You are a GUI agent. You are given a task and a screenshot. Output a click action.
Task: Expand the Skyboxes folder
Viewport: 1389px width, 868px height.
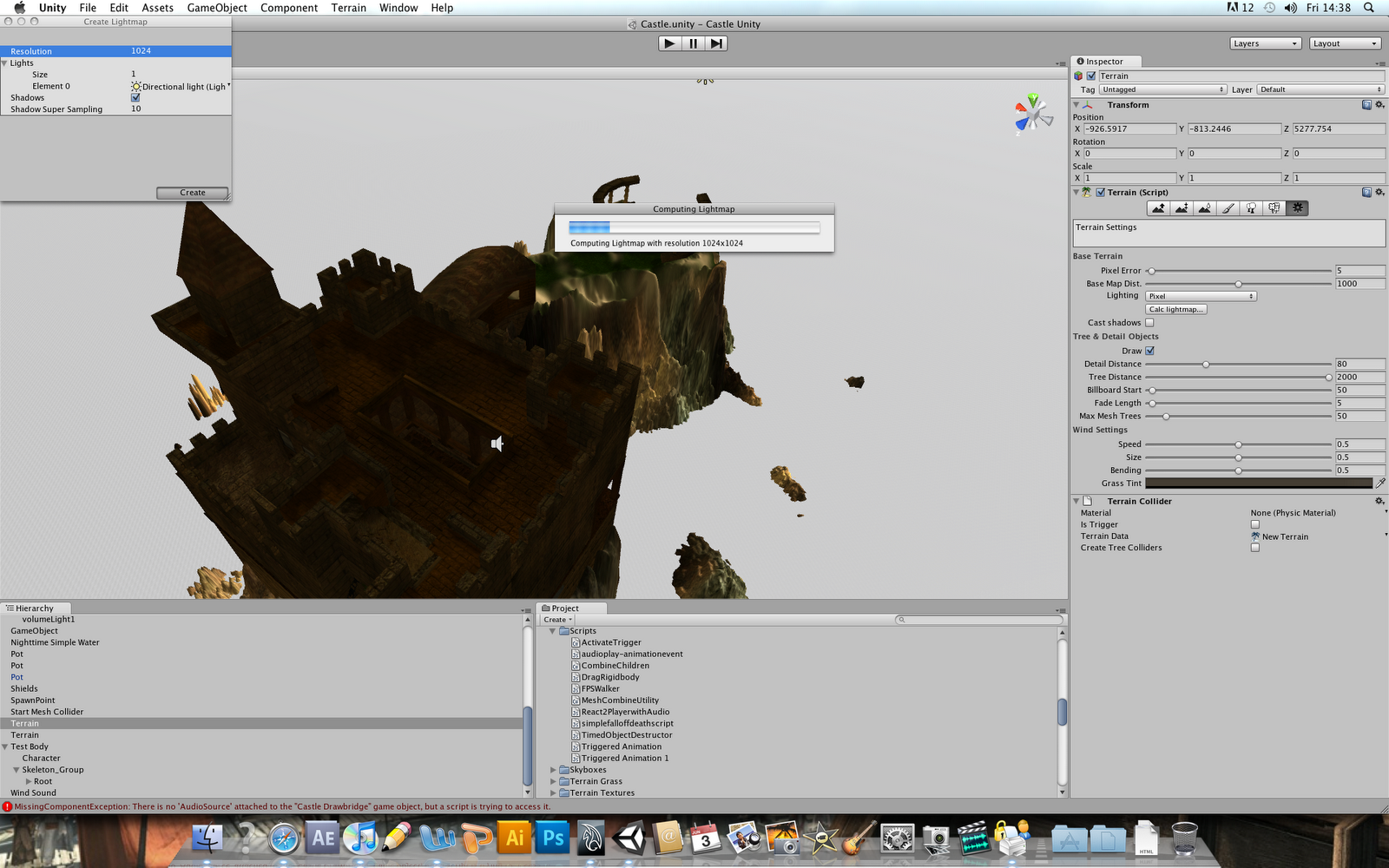point(553,770)
